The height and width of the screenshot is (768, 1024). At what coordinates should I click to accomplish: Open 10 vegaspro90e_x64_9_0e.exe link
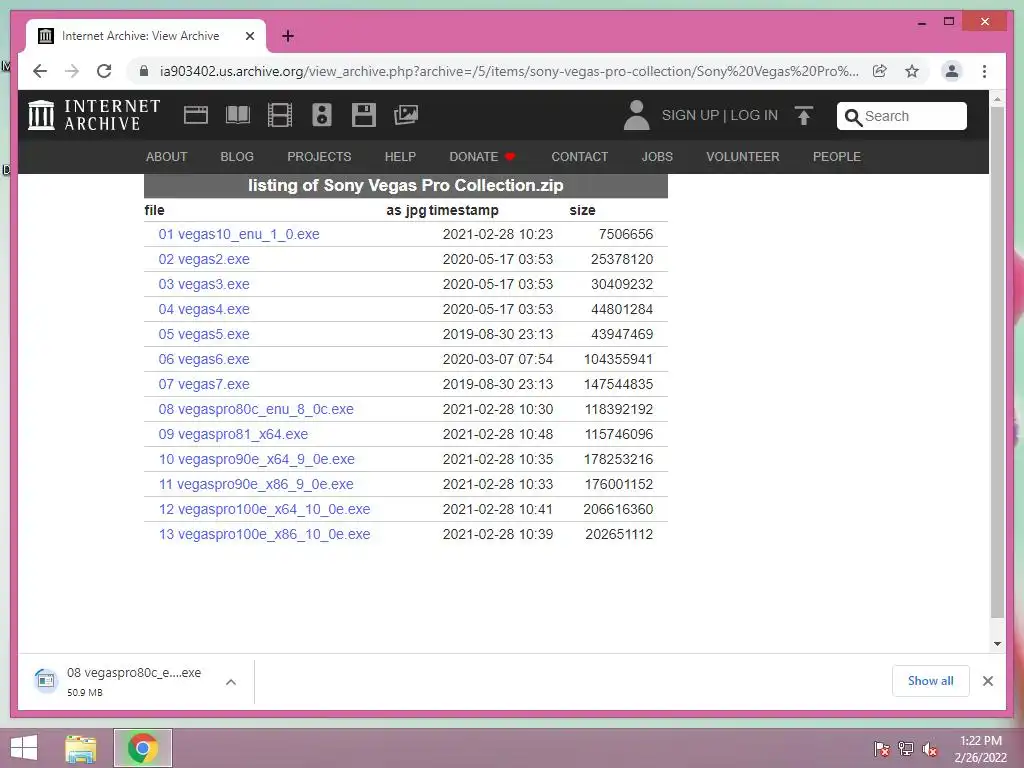coord(257,459)
